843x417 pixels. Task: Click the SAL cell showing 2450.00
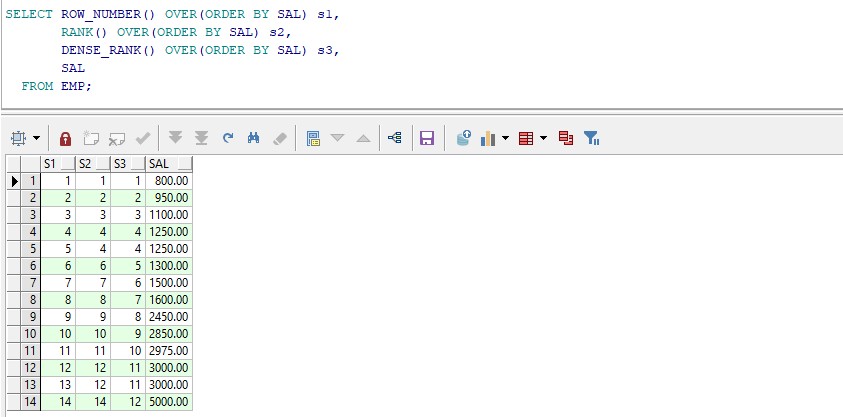pos(169,317)
